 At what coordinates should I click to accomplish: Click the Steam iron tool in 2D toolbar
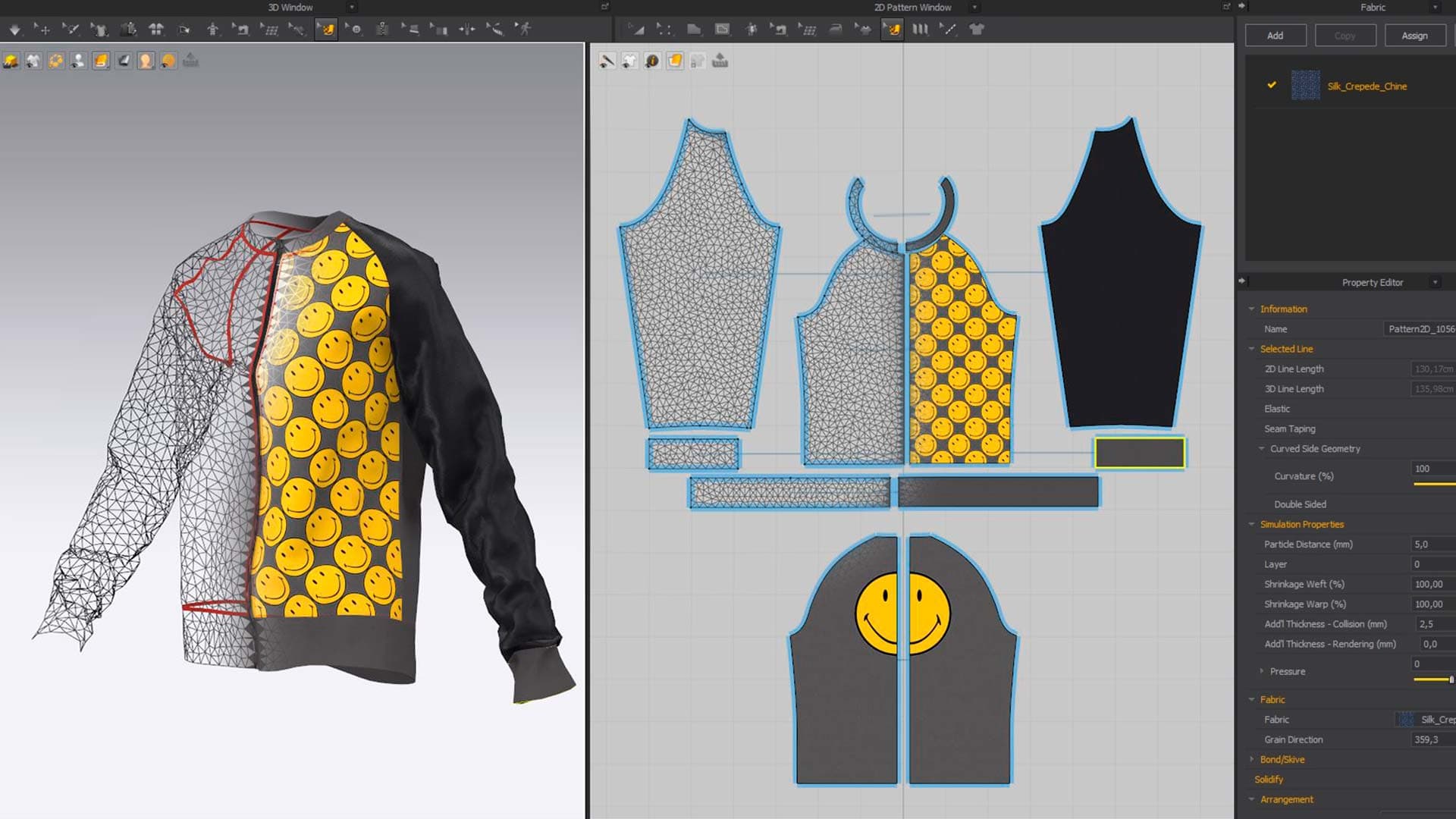coord(836,30)
